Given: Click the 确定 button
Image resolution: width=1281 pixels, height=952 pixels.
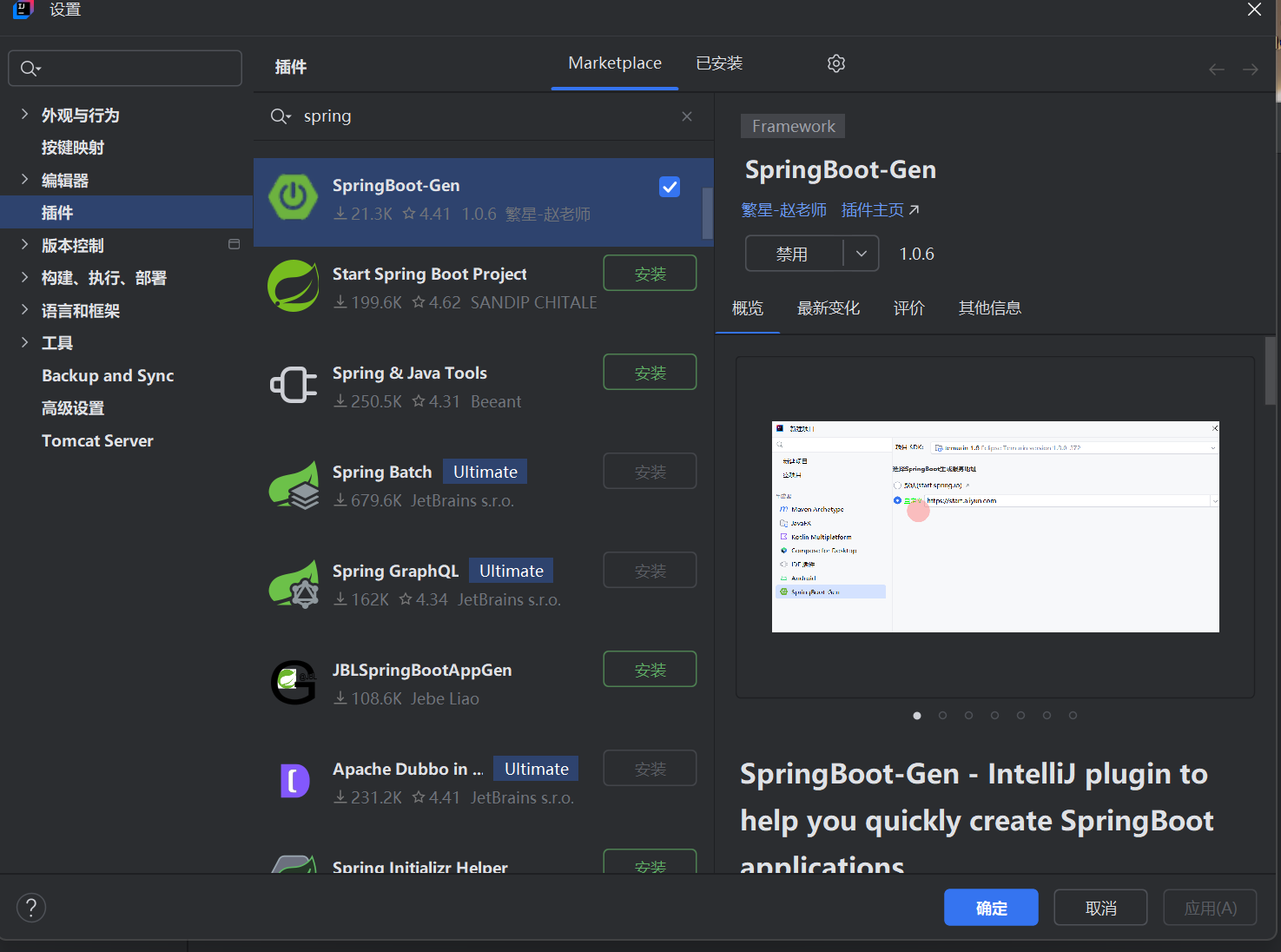Looking at the screenshot, I should pyautogui.click(x=991, y=908).
